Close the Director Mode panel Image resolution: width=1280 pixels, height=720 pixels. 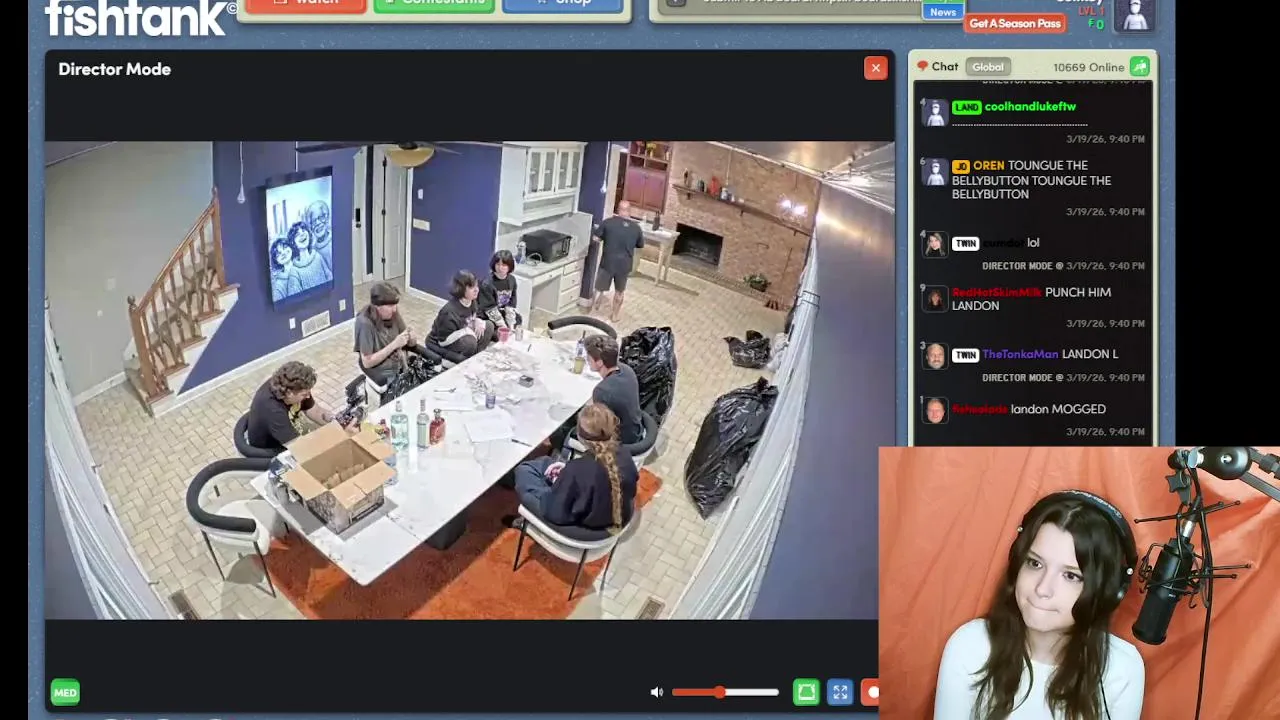point(875,68)
